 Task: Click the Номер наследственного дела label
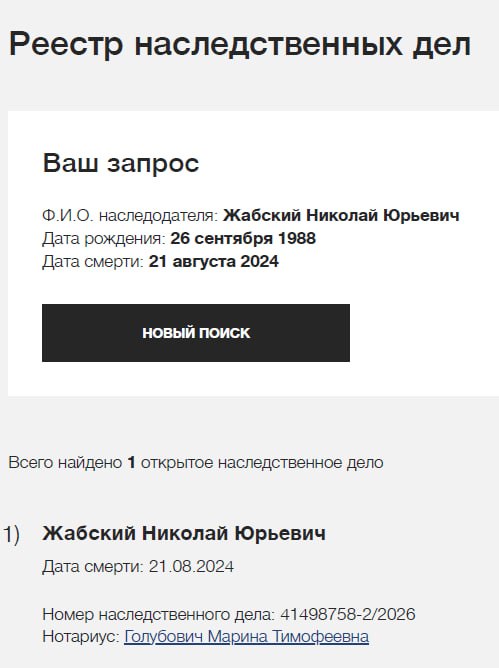[x=159, y=614]
